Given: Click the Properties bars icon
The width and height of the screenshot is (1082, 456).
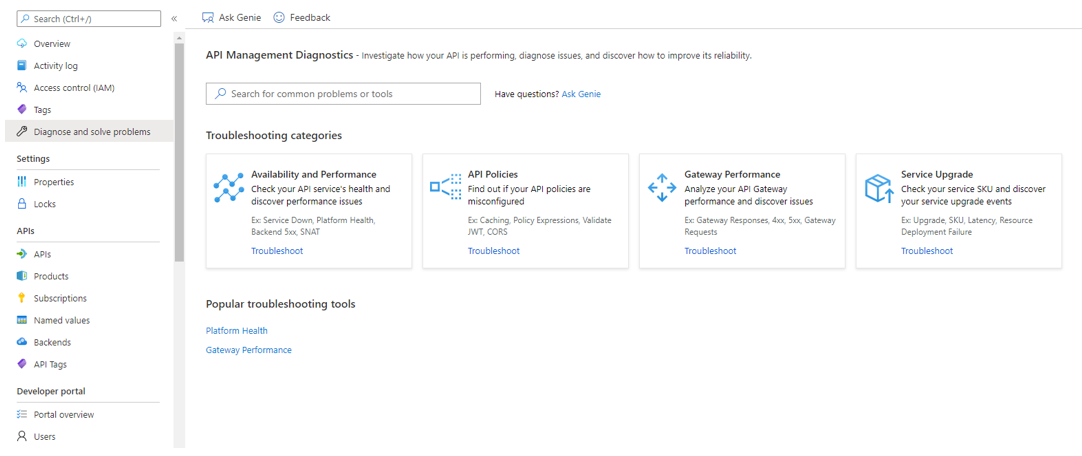Looking at the screenshot, I should click(22, 182).
